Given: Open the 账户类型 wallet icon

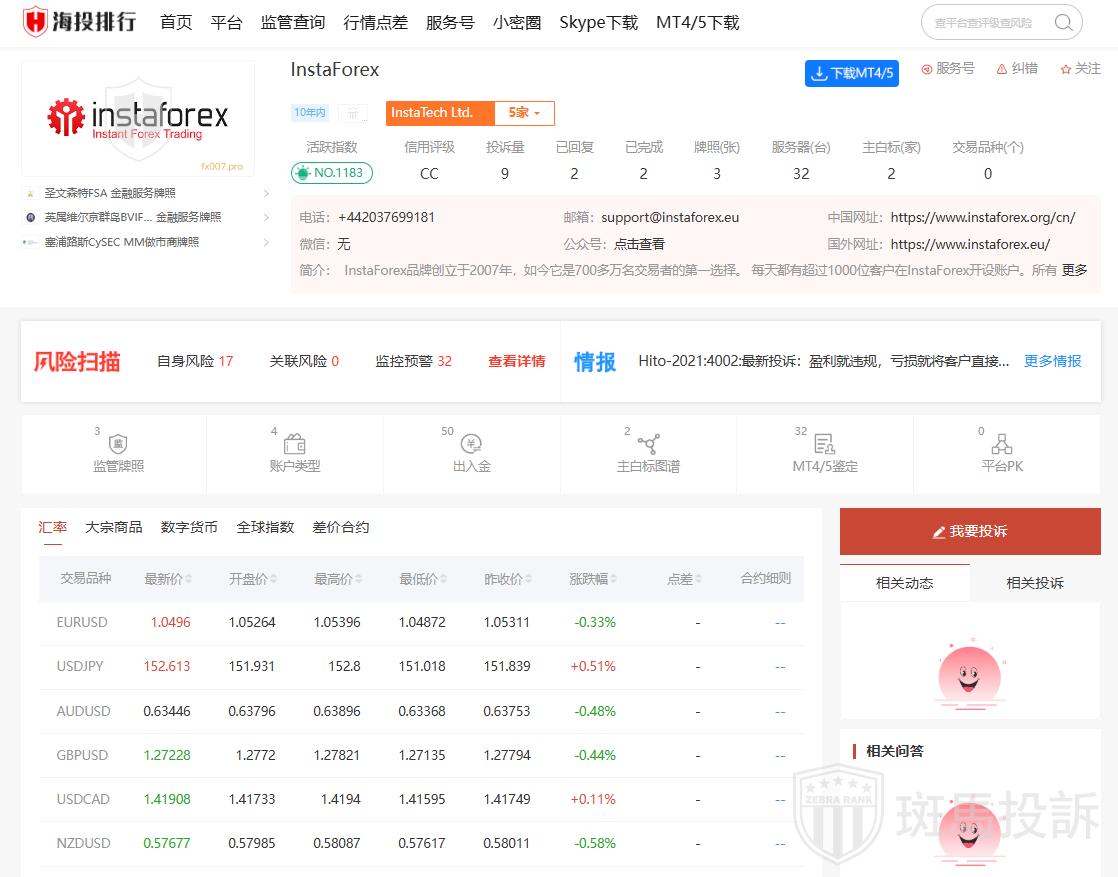Looking at the screenshot, I should pyautogui.click(x=295, y=444).
